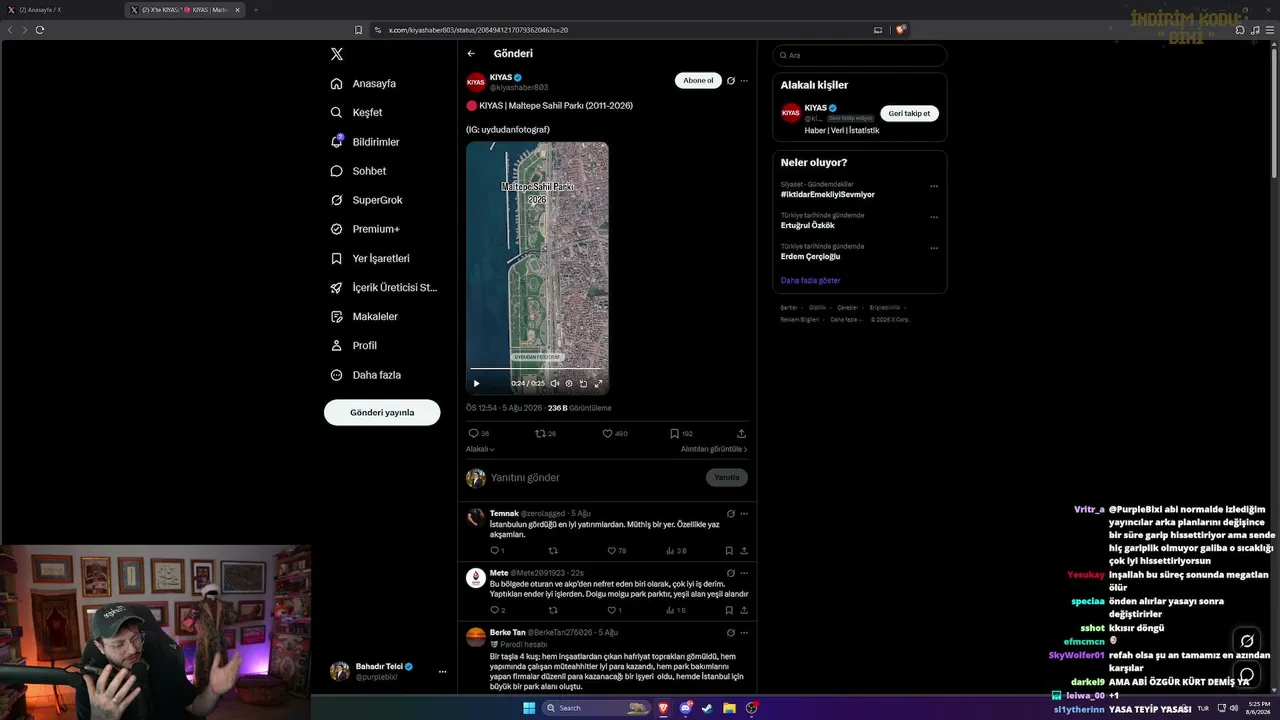Open Keşfet in the sidebar
Screen dimensions: 1280x720
coord(357,113)
